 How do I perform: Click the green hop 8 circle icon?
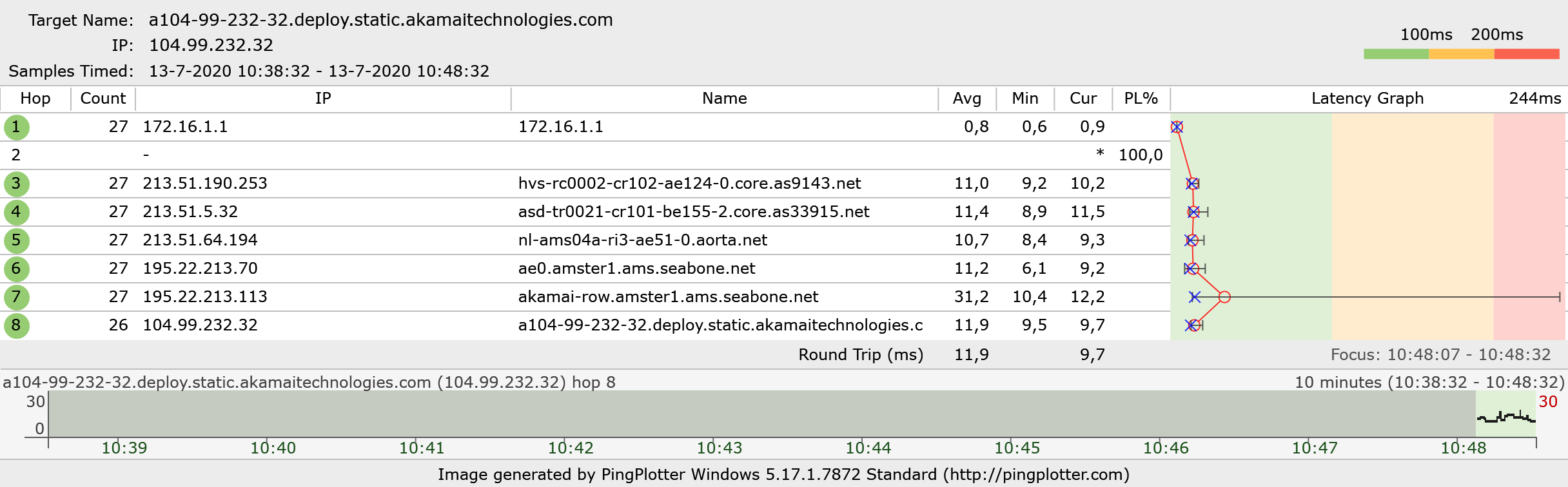16,325
